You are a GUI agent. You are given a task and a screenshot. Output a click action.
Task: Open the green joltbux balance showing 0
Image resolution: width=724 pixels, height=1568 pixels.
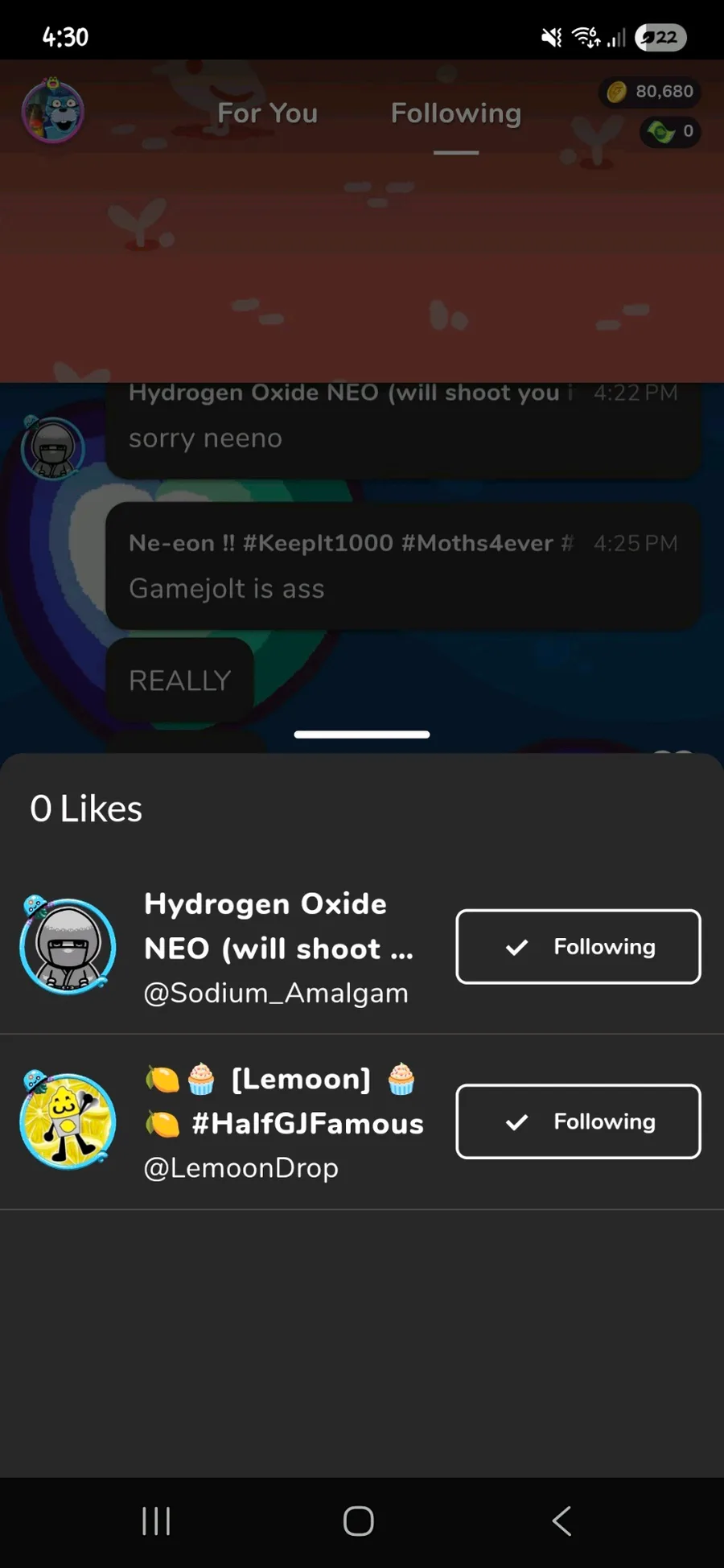tap(670, 131)
